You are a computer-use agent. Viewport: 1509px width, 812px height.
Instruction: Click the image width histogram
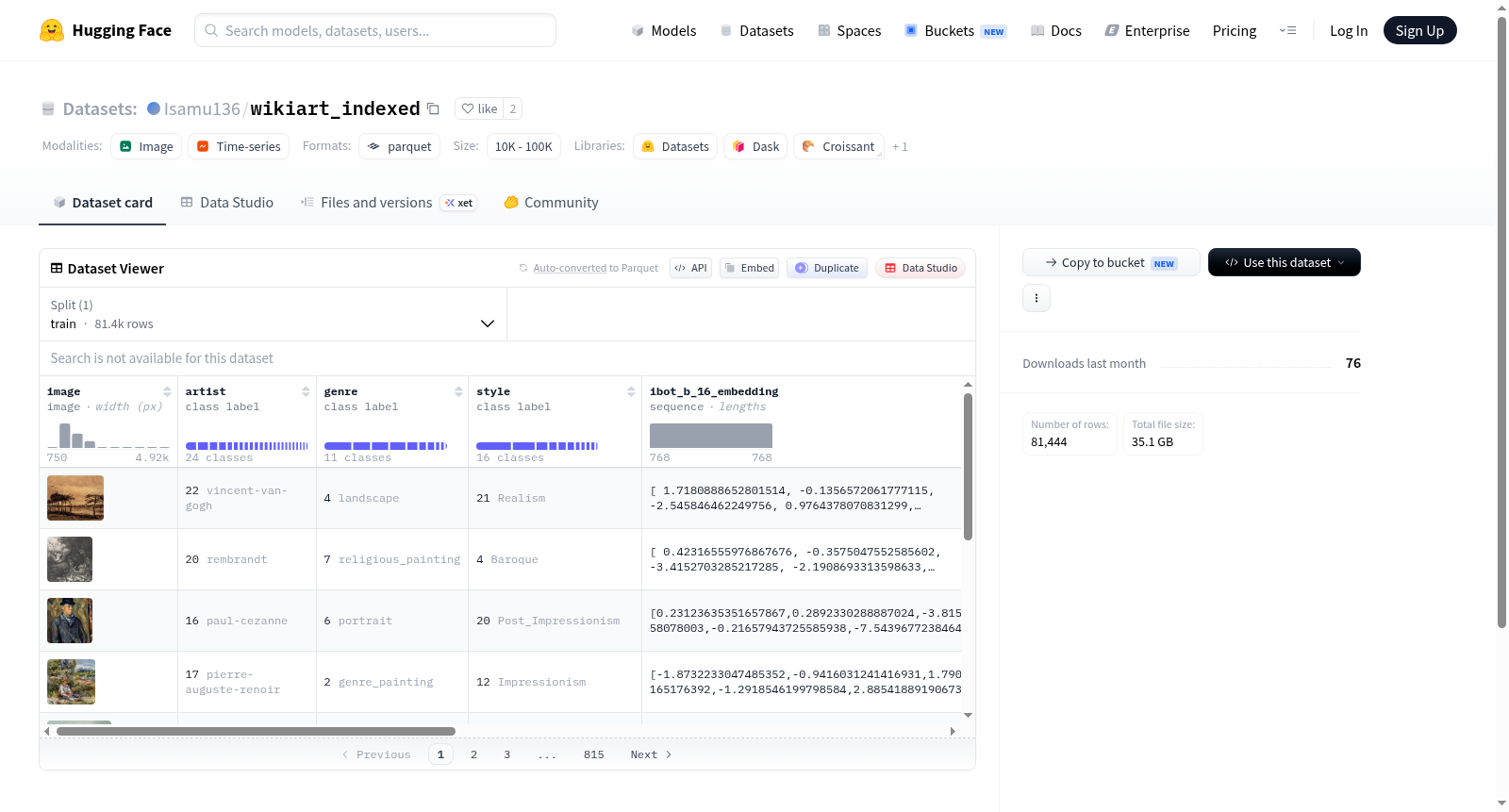click(108, 435)
